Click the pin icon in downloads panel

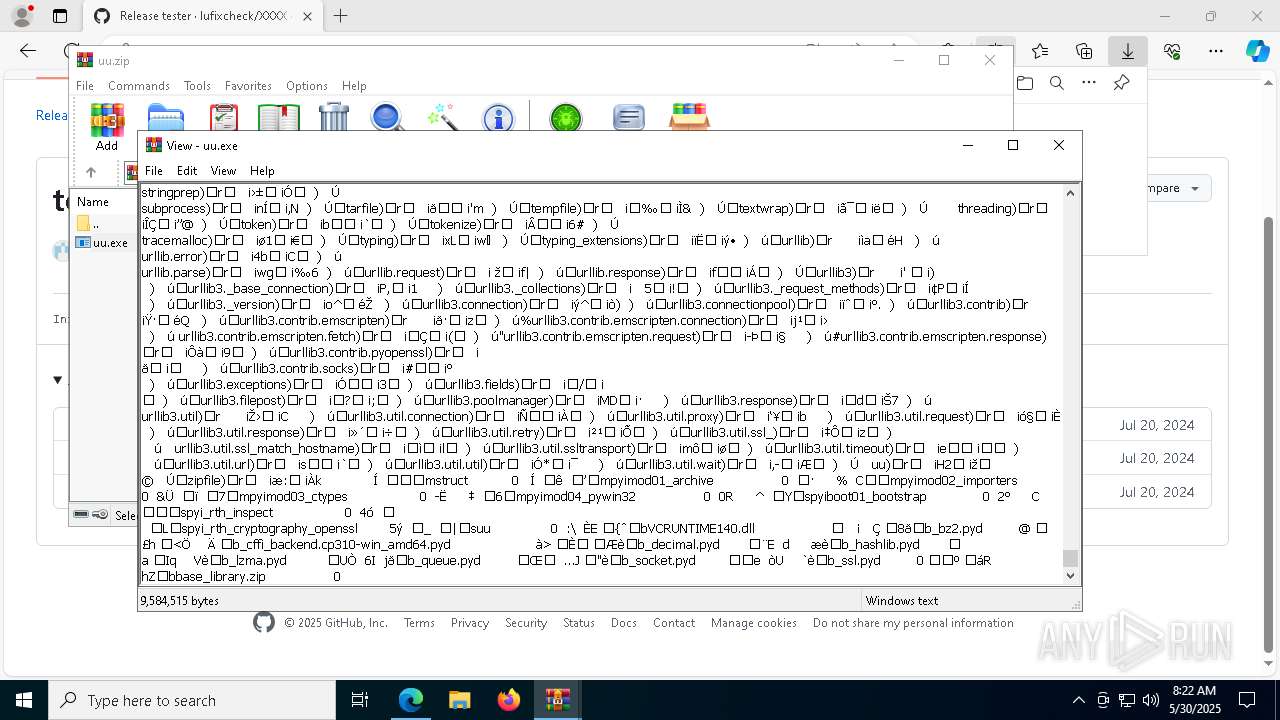click(1121, 83)
